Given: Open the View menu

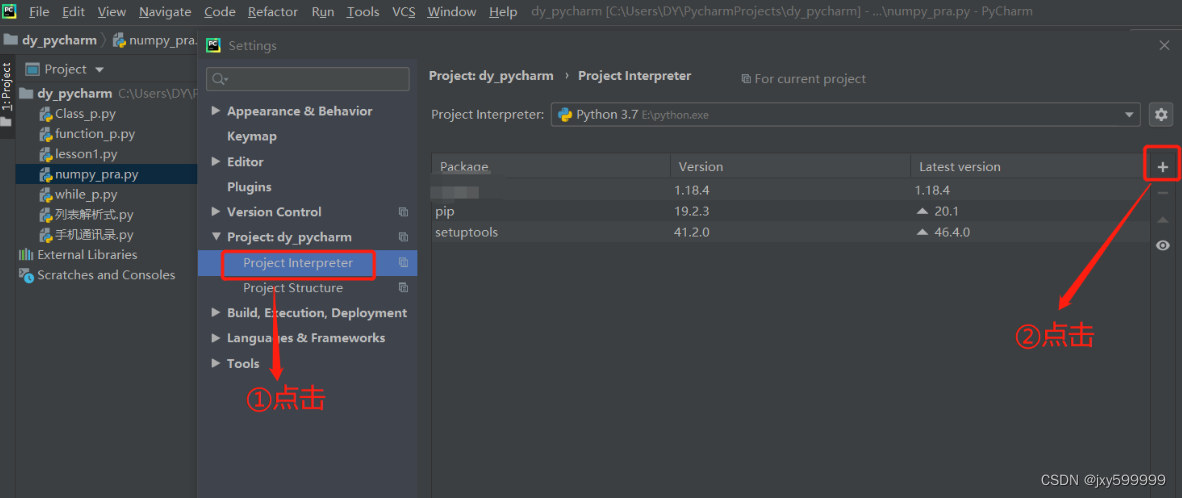Looking at the screenshot, I should [112, 11].
